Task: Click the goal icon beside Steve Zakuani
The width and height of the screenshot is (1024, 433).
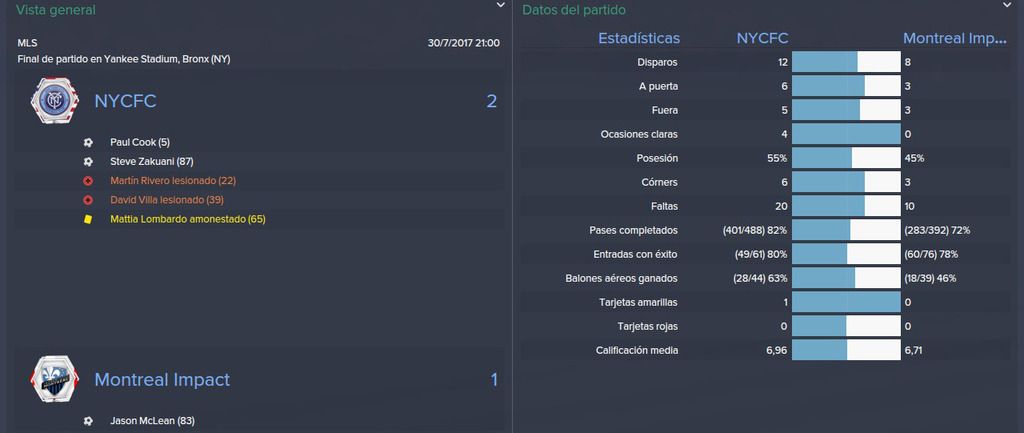Action: 88,161
